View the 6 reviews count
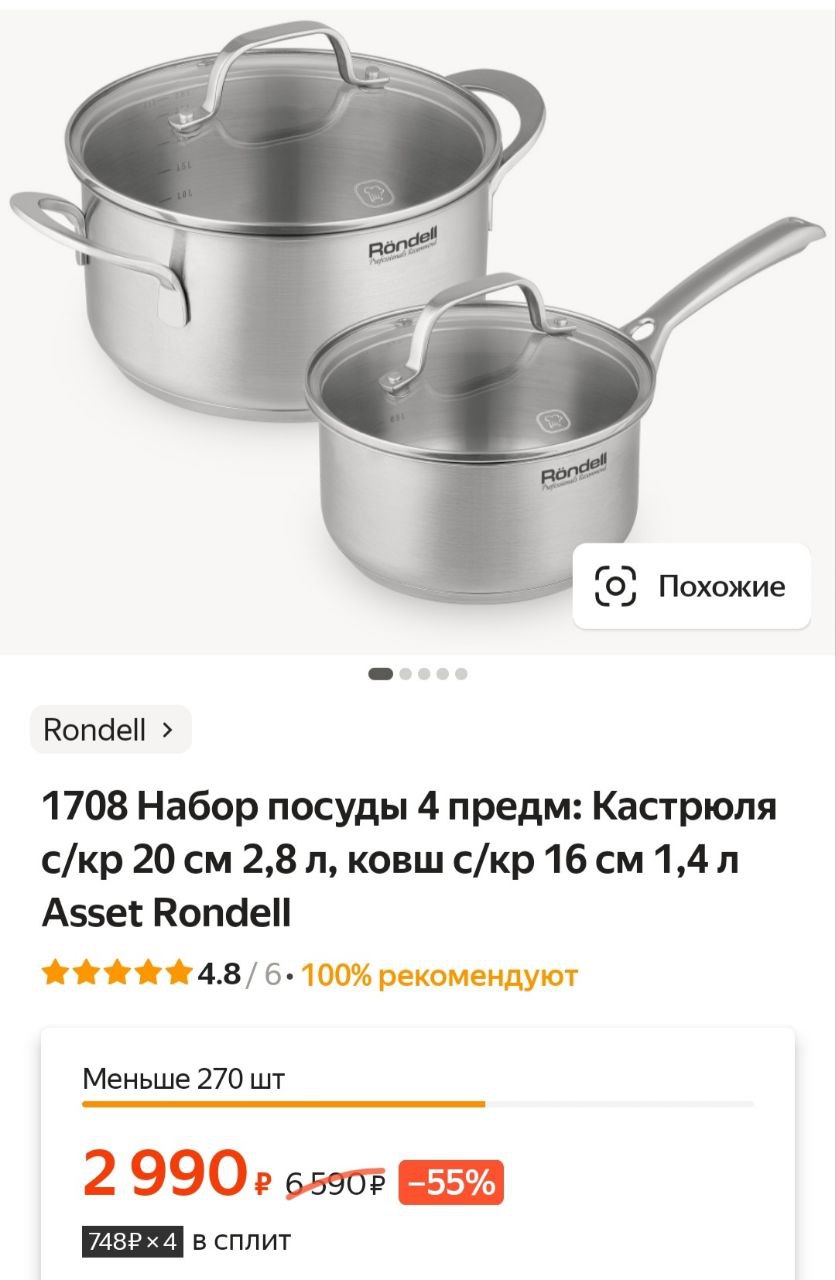 tap(272, 974)
